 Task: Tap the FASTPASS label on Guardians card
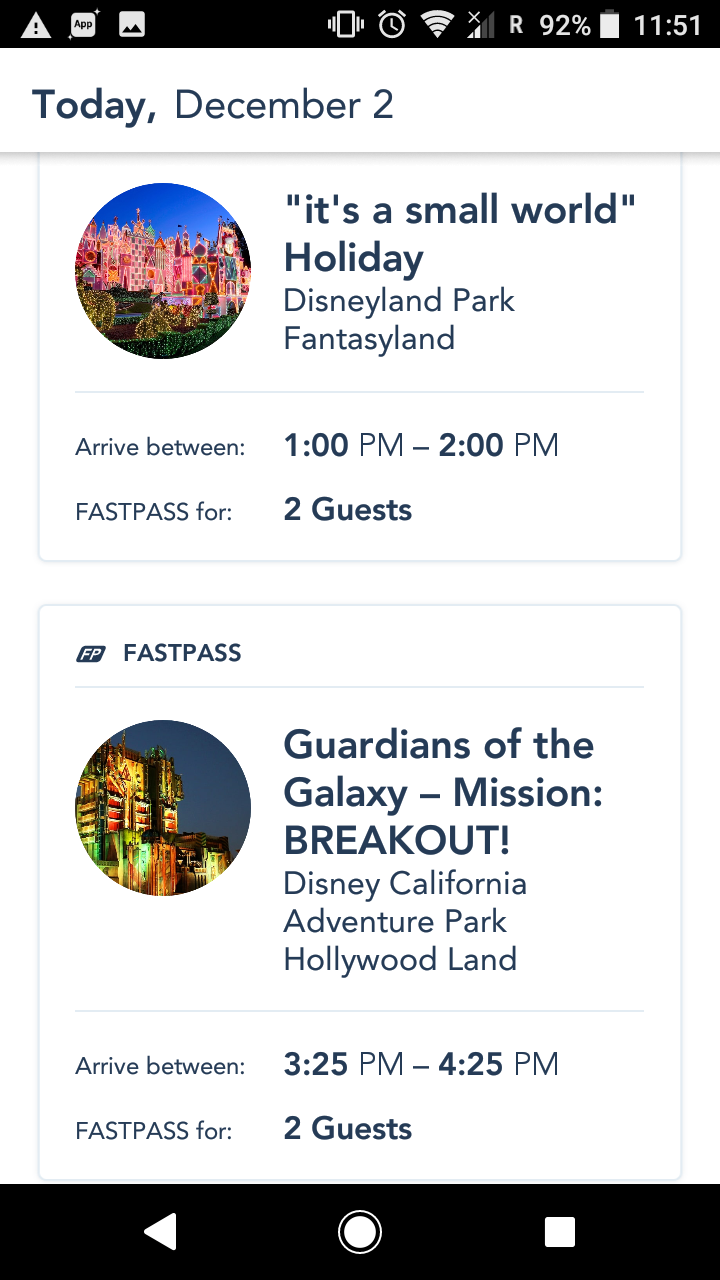pos(182,654)
